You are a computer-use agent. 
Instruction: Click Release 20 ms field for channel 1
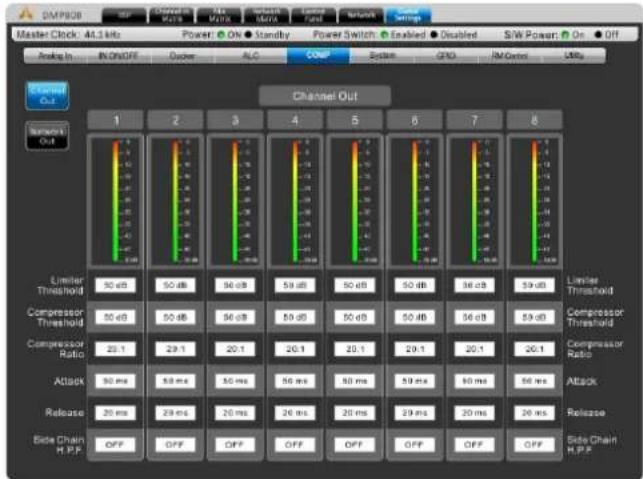coord(115,413)
